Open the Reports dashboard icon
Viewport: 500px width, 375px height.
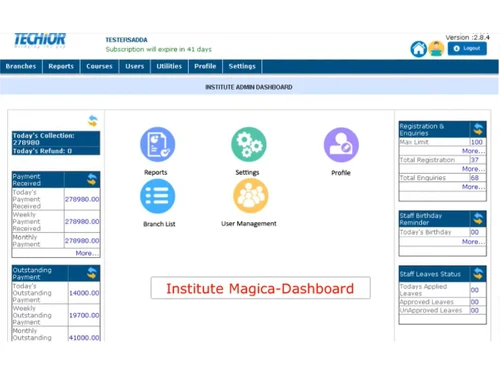(x=158, y=144)
